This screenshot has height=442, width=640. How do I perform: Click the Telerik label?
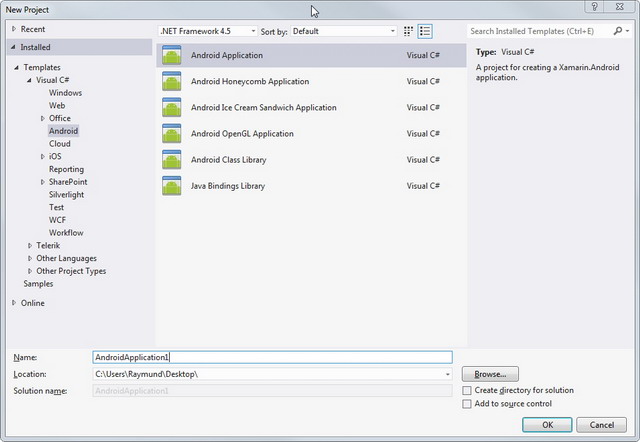(48, 245)
